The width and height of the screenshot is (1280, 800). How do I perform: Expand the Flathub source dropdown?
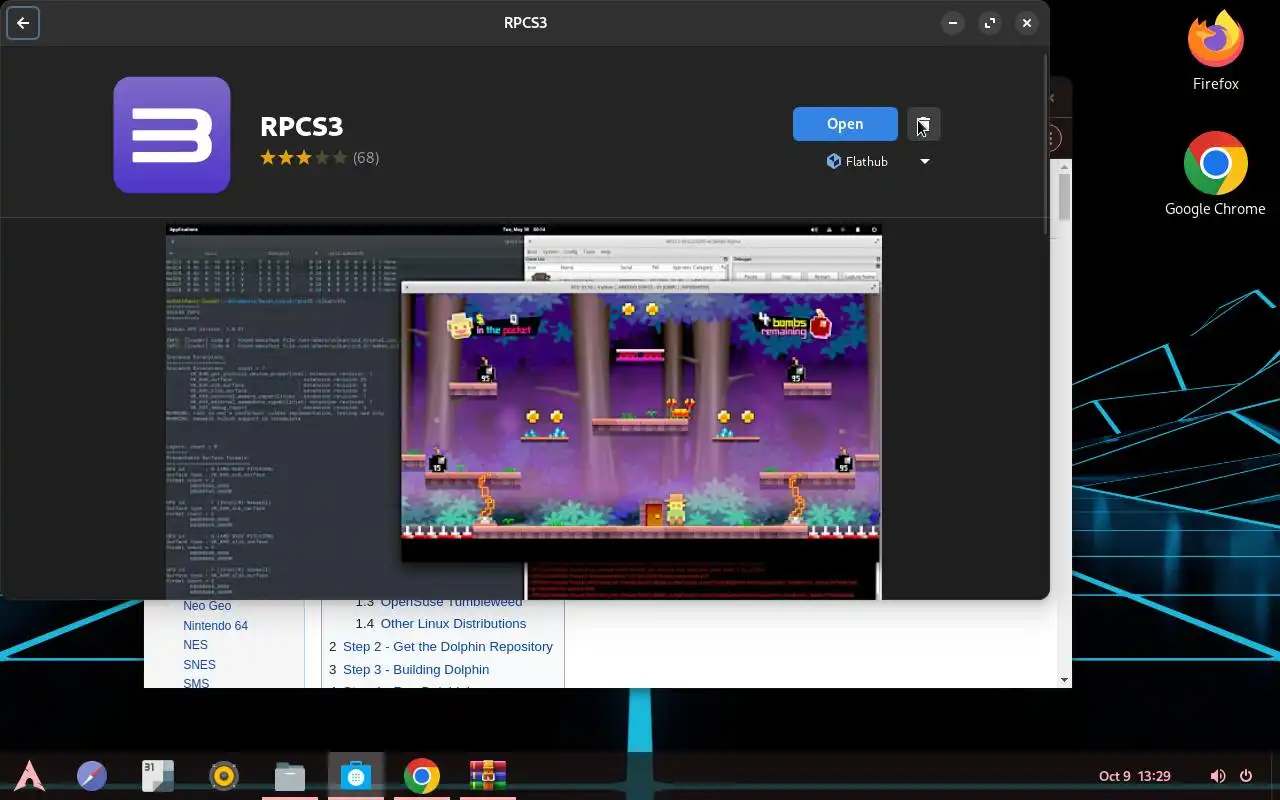925,161
